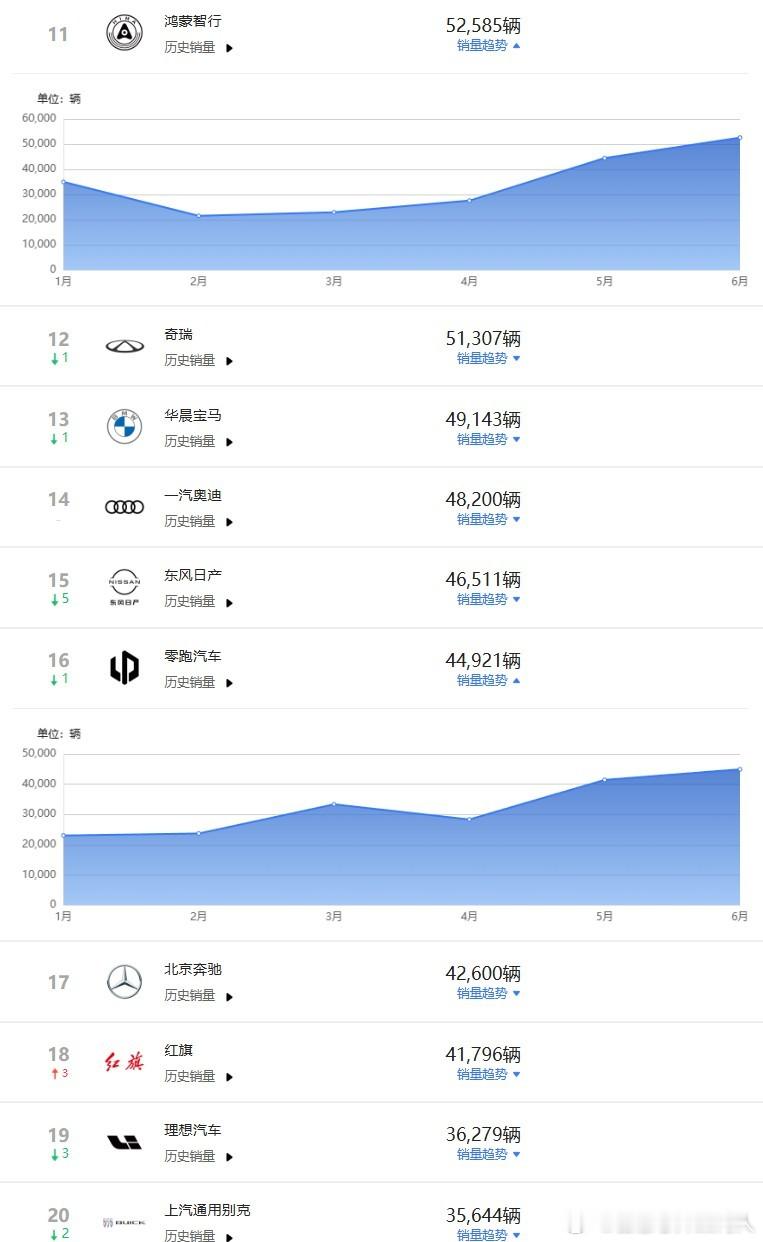The image size is (763, 1242).
Task: Click the 上汽通用别克 brand name
Action: (207, 1210)
